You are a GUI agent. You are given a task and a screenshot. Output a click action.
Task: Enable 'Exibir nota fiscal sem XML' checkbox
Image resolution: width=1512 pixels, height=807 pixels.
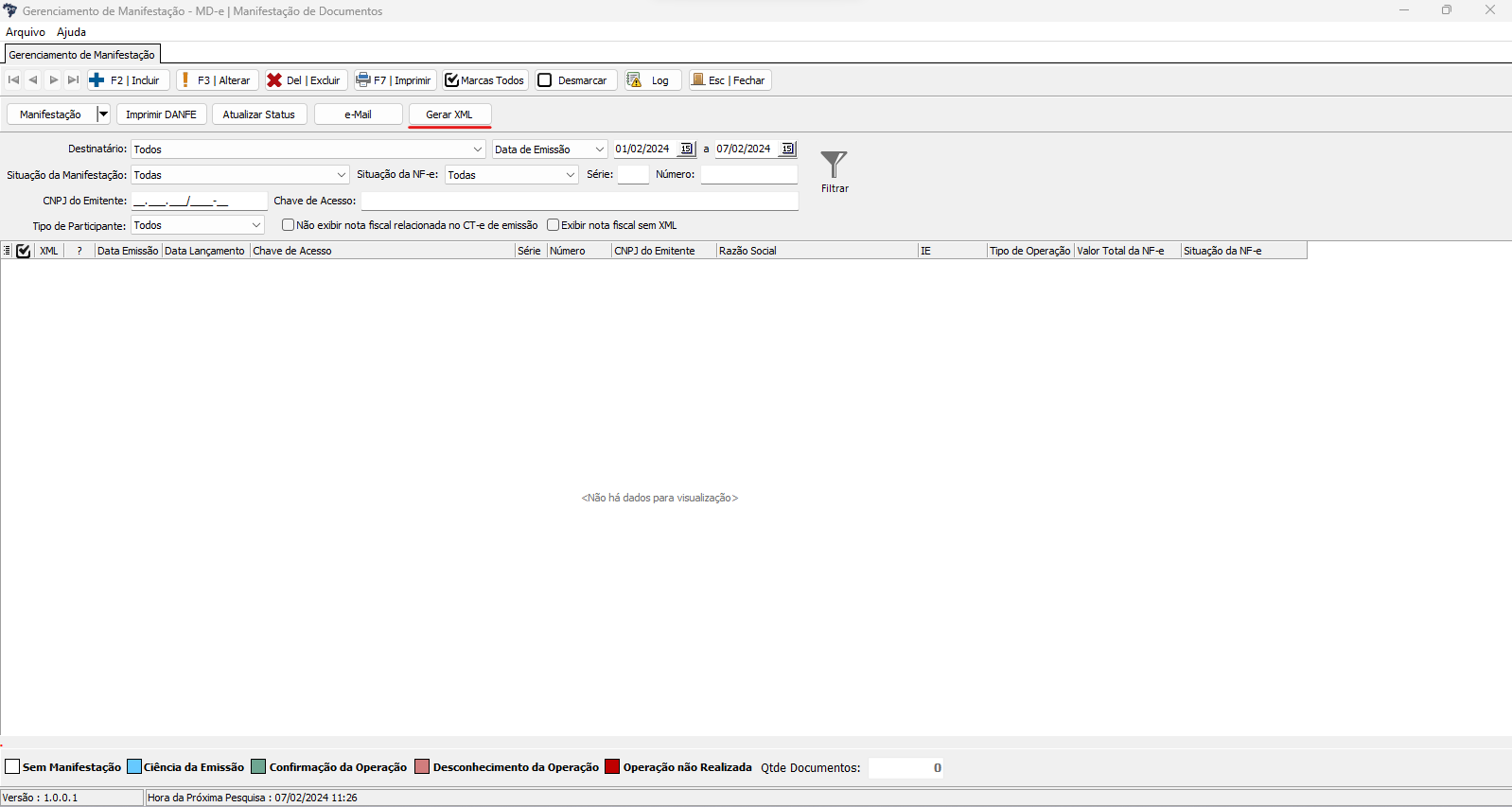click(554, 225)
